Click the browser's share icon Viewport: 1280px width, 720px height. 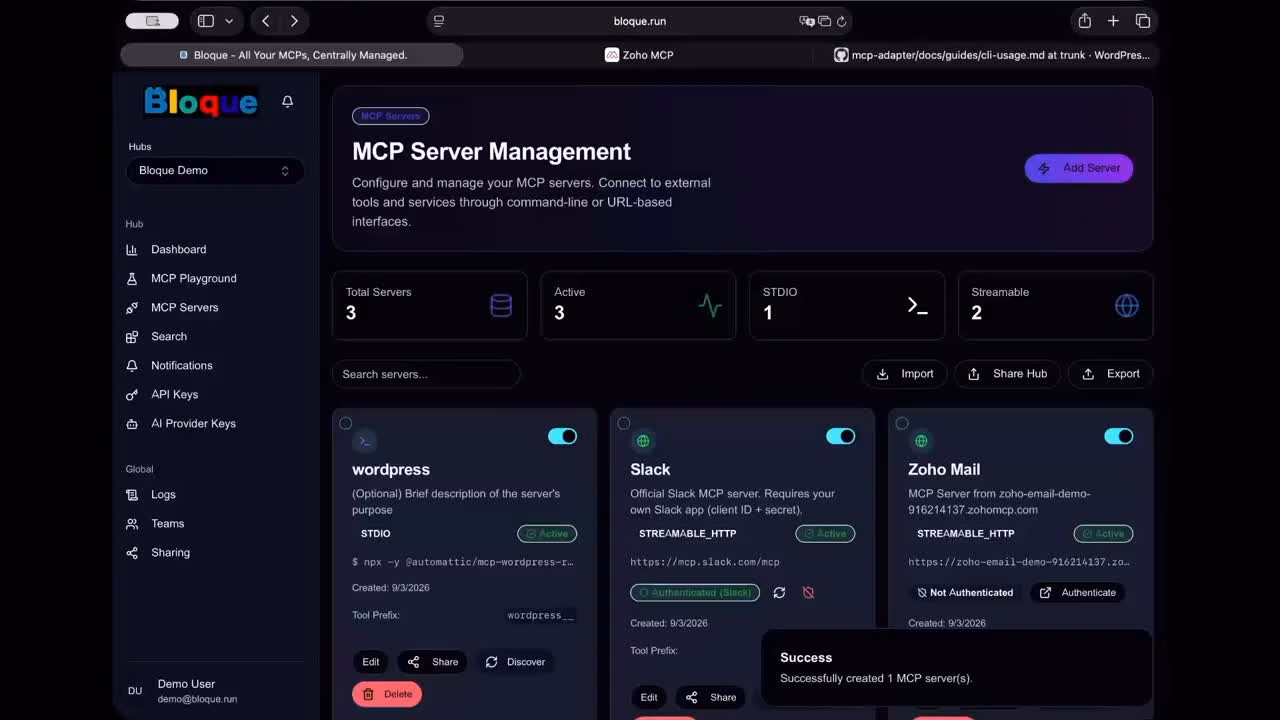pyautogui.click(x=1084, y=21)
